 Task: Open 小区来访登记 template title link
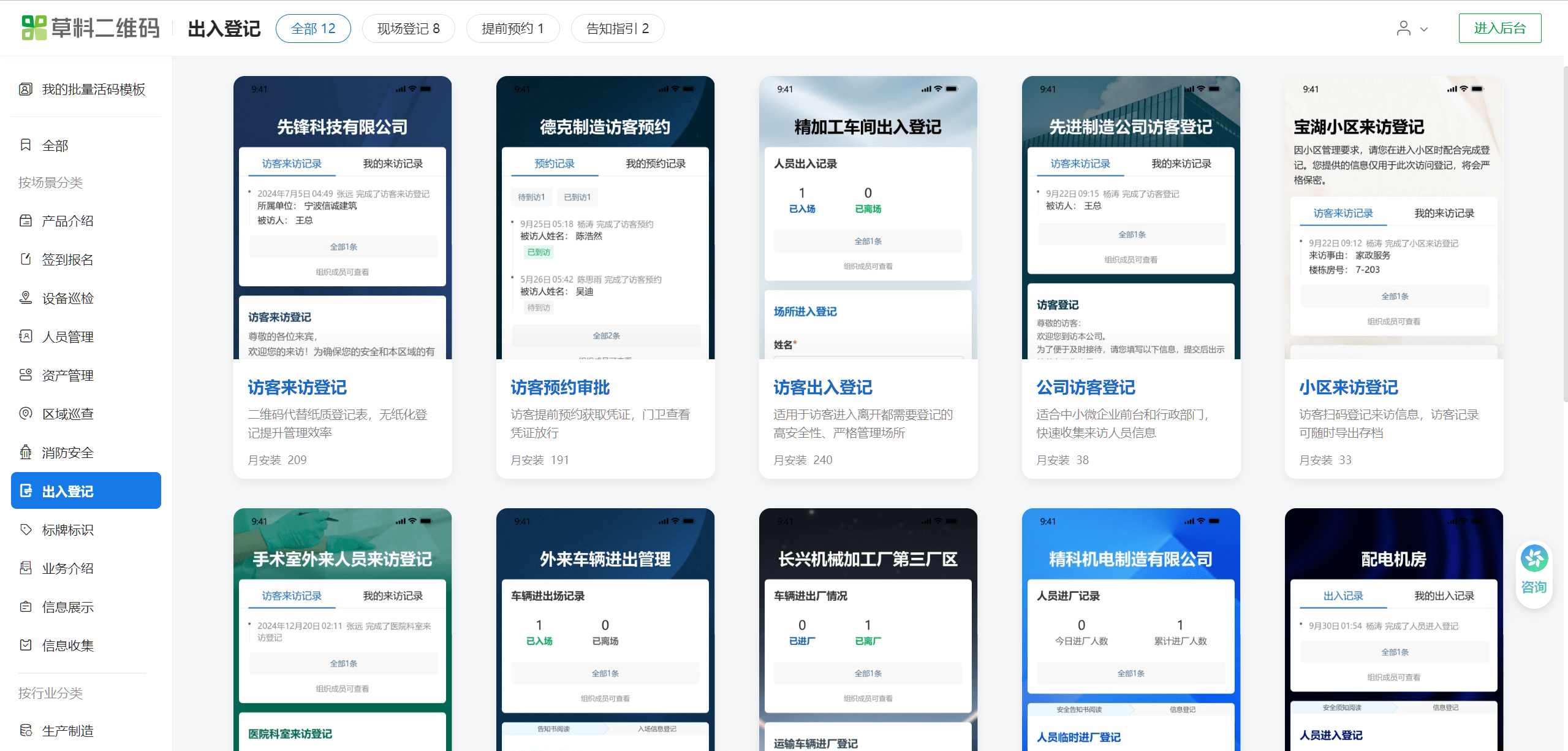1348,387
